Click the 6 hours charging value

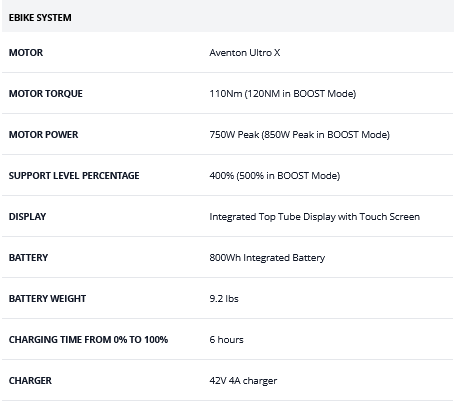[226, 340]
